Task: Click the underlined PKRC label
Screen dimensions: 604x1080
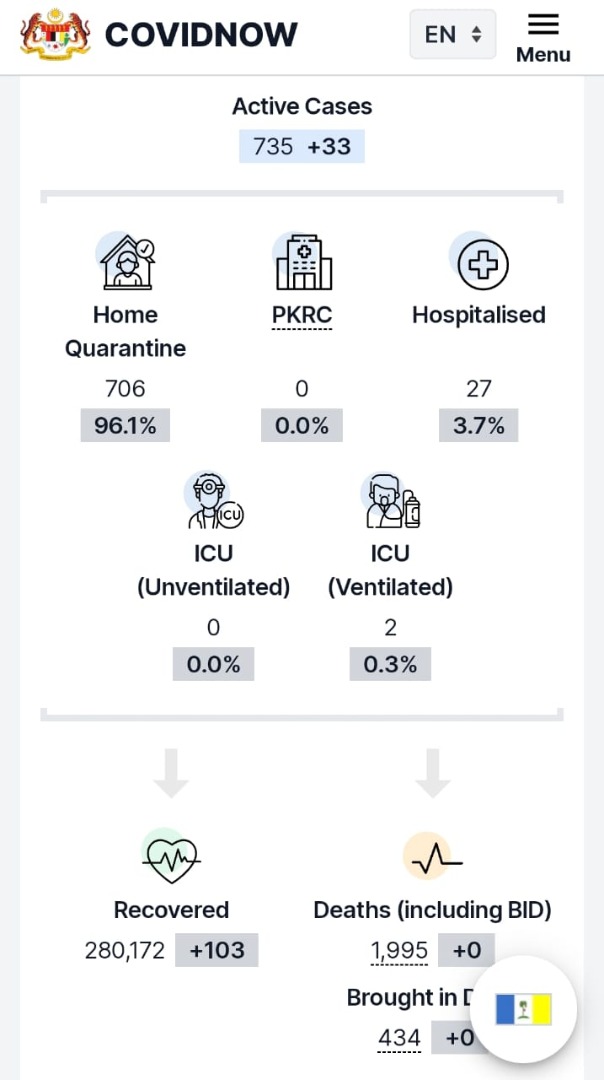Action: 302,315
